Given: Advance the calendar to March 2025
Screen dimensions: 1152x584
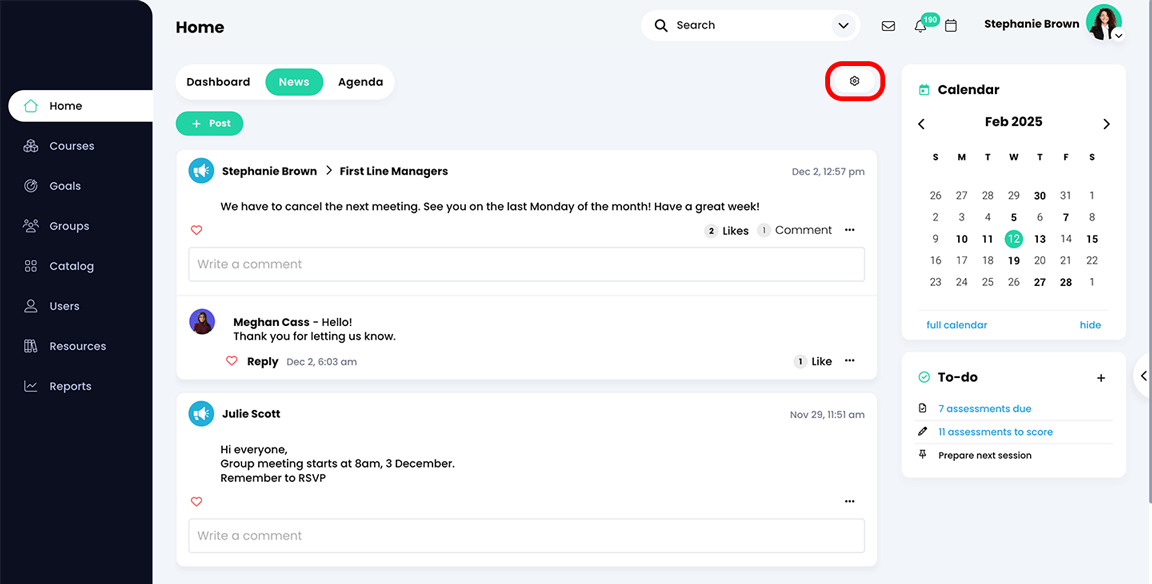Looking at the screenshot, I should [1106, 123].
